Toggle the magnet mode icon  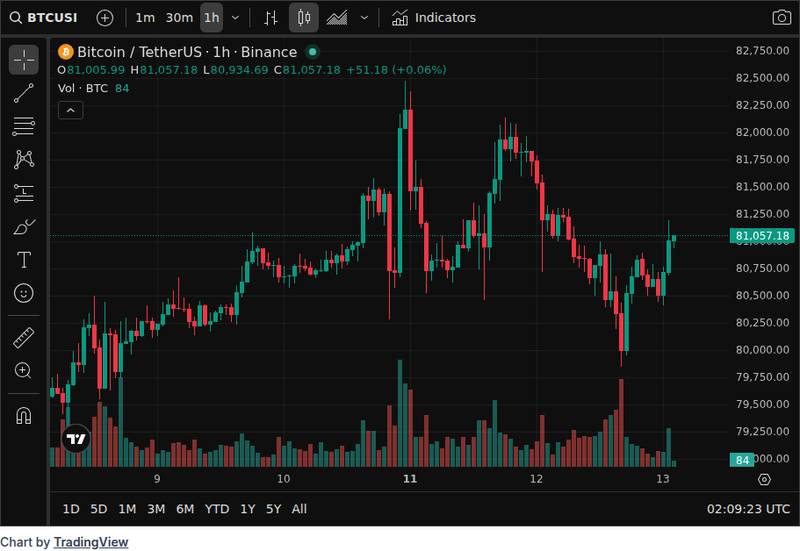click(23, 416)
